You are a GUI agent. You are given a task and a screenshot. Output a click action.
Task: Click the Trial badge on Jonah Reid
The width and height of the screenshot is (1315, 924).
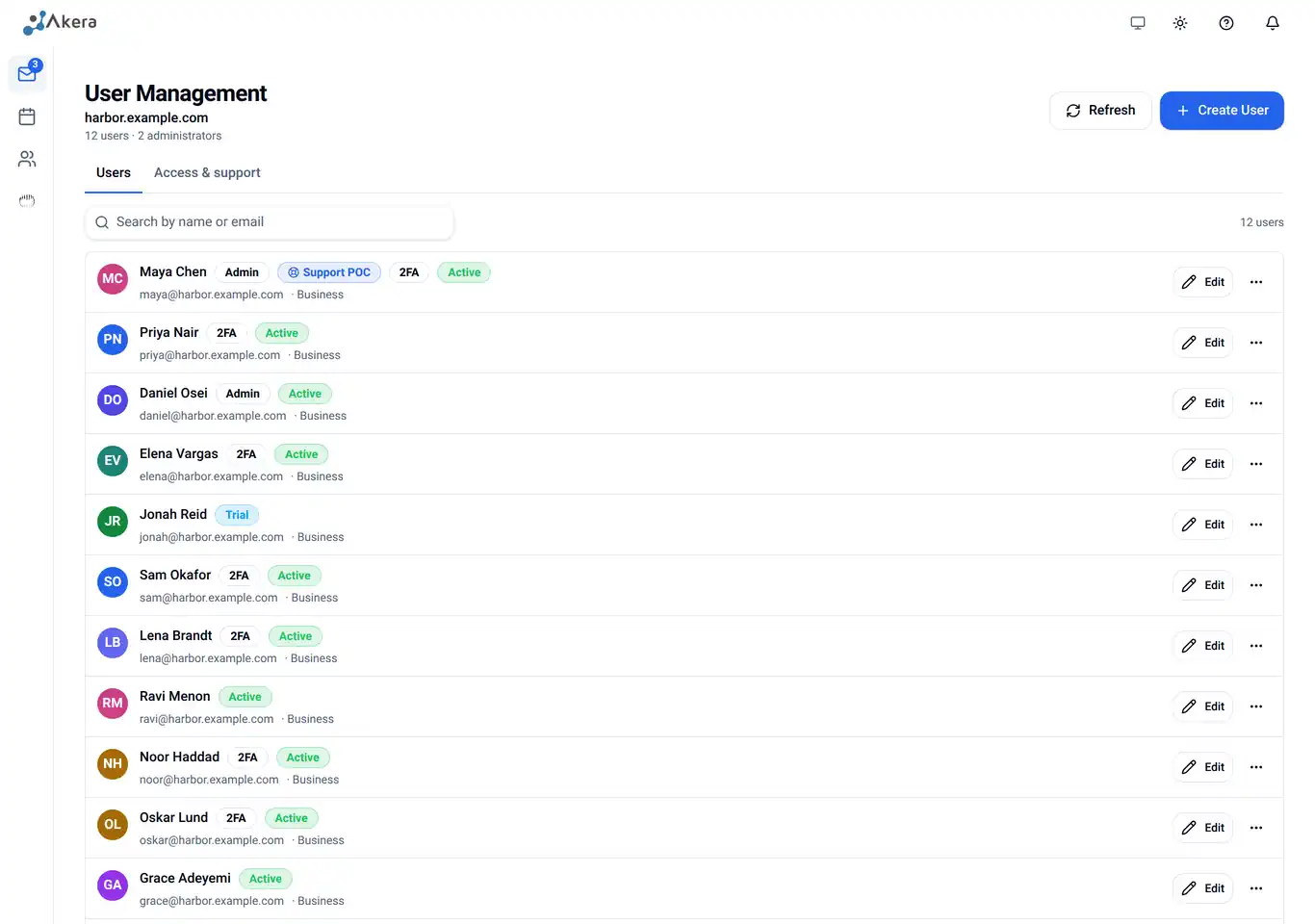(x=237, y=515)
